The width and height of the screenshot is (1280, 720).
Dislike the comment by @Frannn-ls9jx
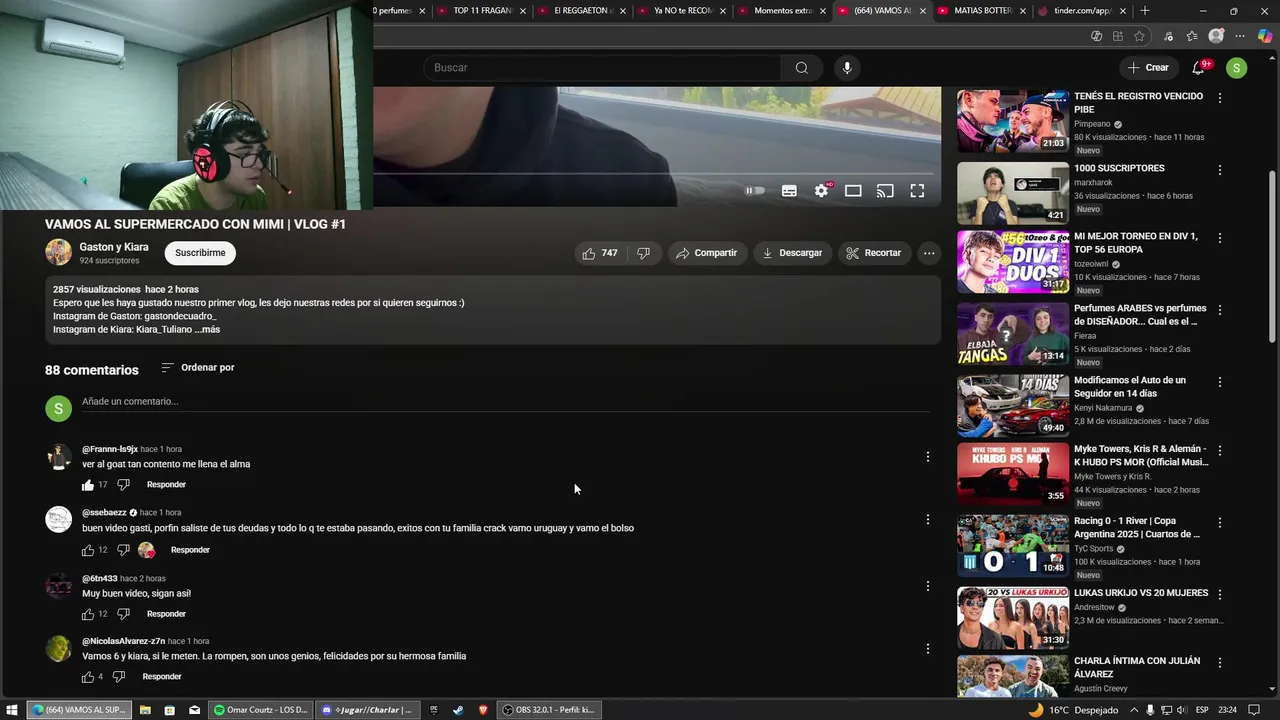click(x=123, y=485)
